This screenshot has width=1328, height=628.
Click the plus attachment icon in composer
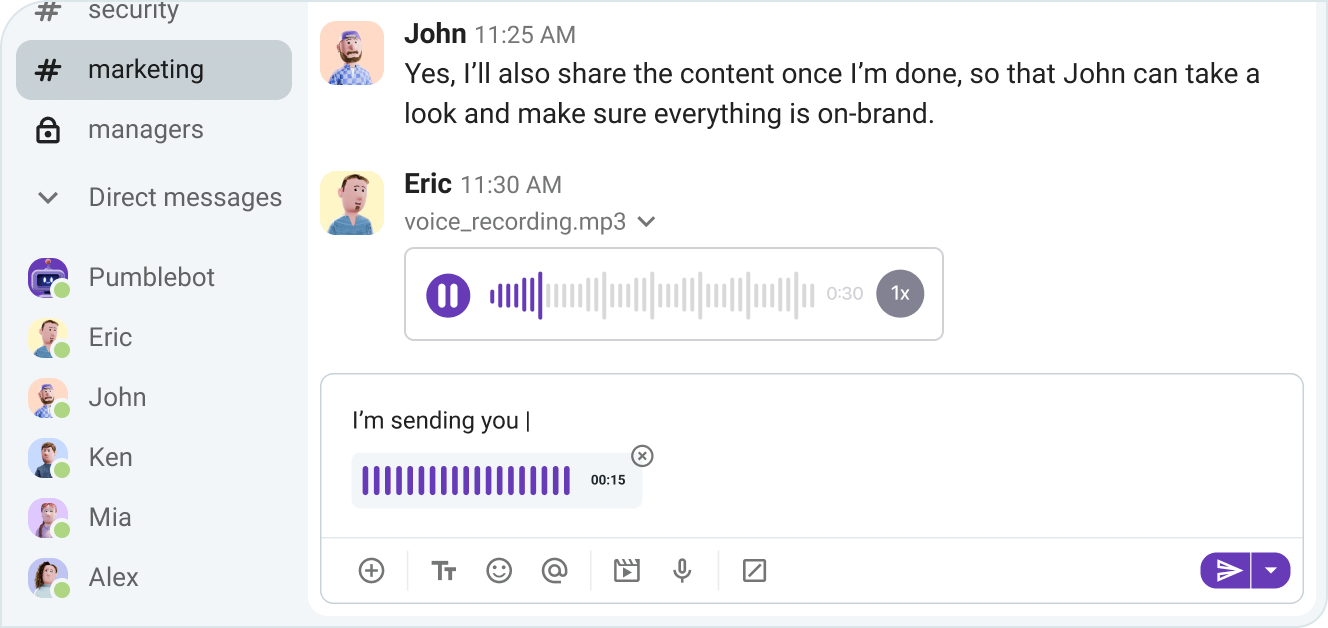point(371,571)
